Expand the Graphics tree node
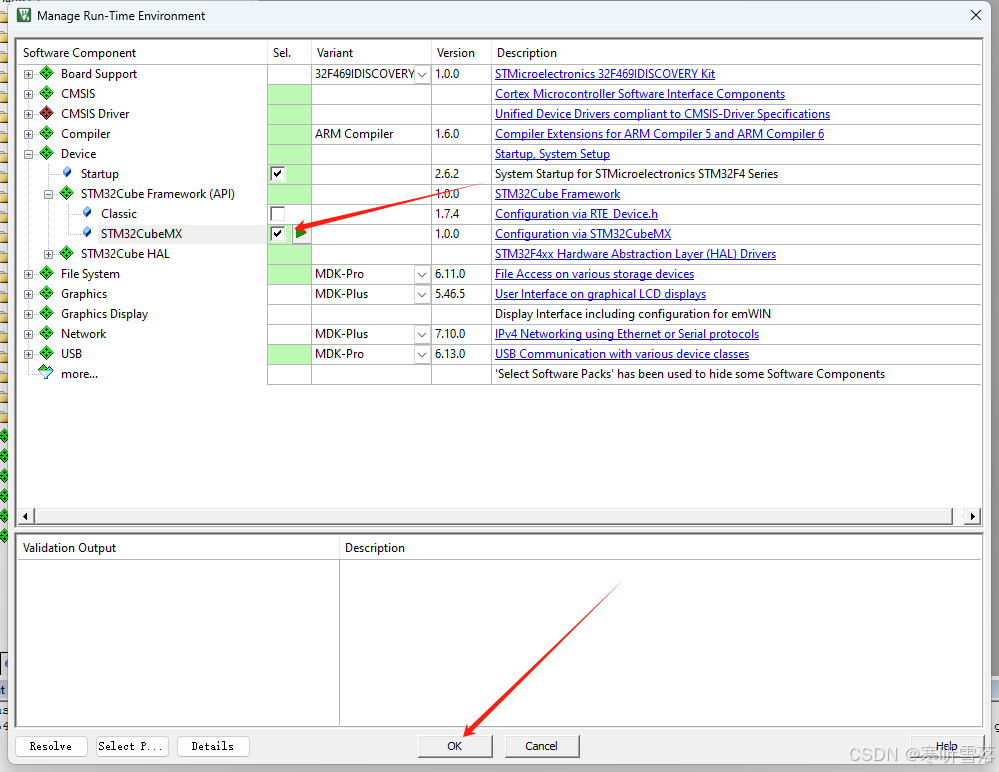This screenshot has height=772, width=999. 28,294
